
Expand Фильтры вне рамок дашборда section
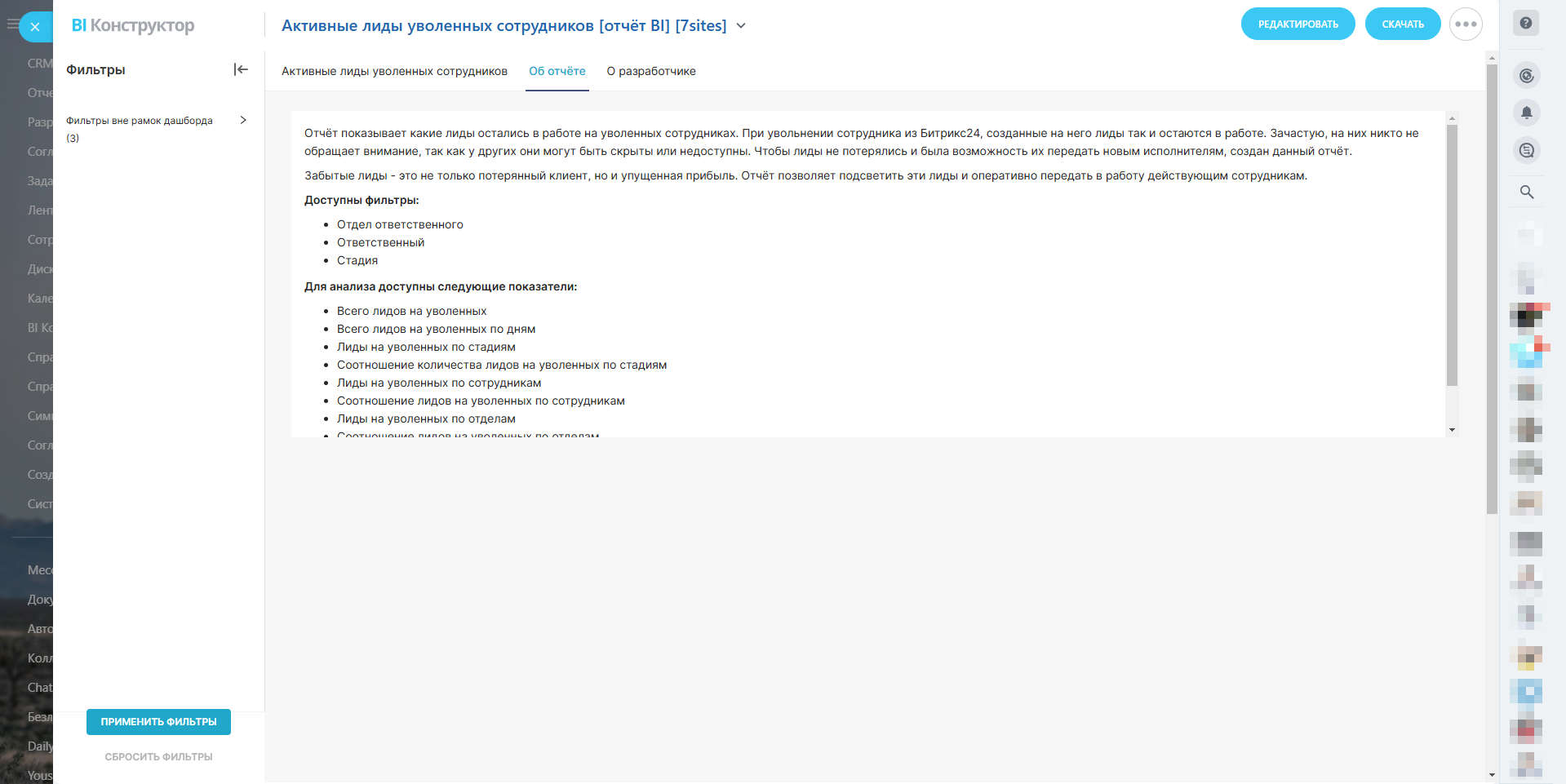click(242, 120)
